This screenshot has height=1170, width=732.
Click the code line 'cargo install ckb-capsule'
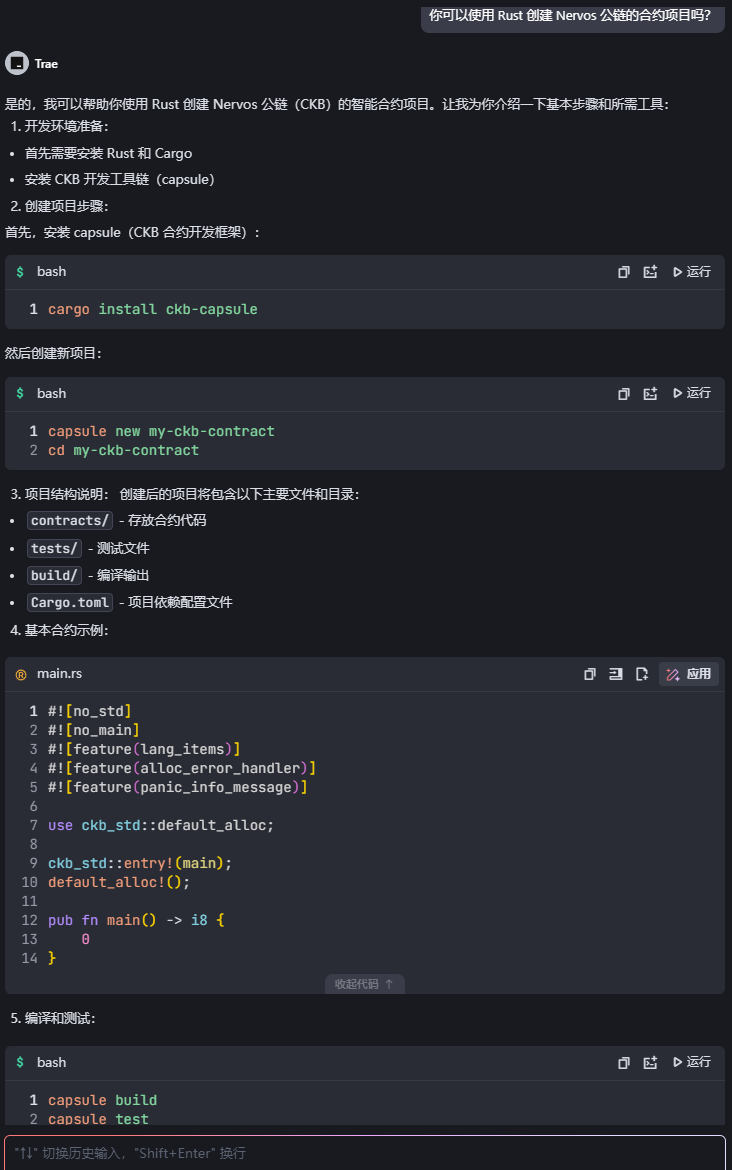(x=152, y=310)
